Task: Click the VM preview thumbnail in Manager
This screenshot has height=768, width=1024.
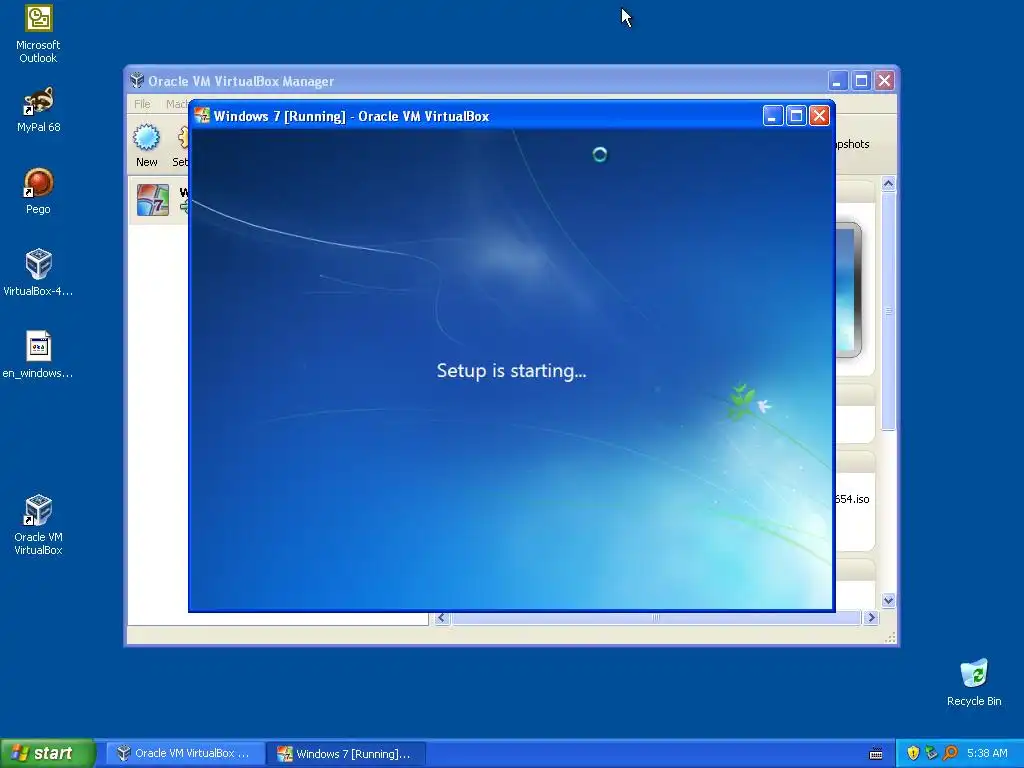Action: click(x=848, y=289)
